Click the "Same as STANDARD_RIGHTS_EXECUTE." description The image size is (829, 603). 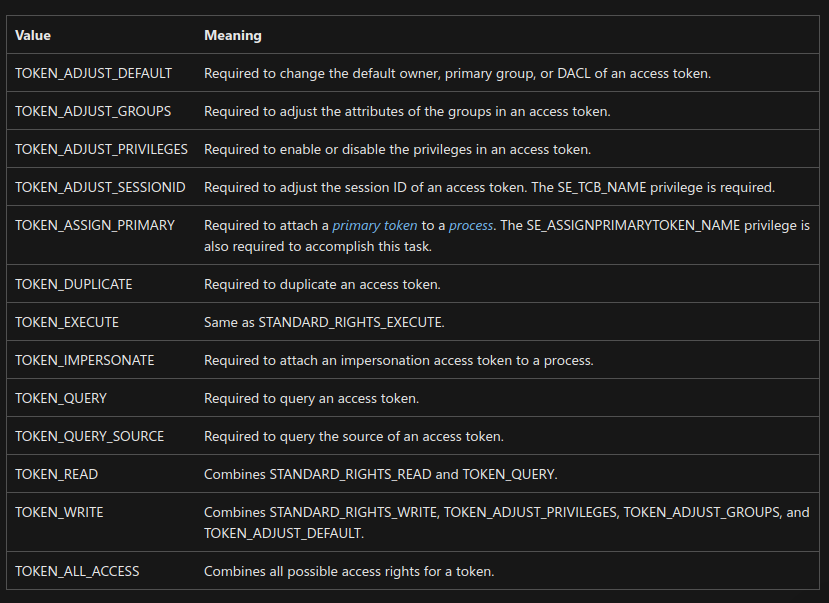[324, 322]
